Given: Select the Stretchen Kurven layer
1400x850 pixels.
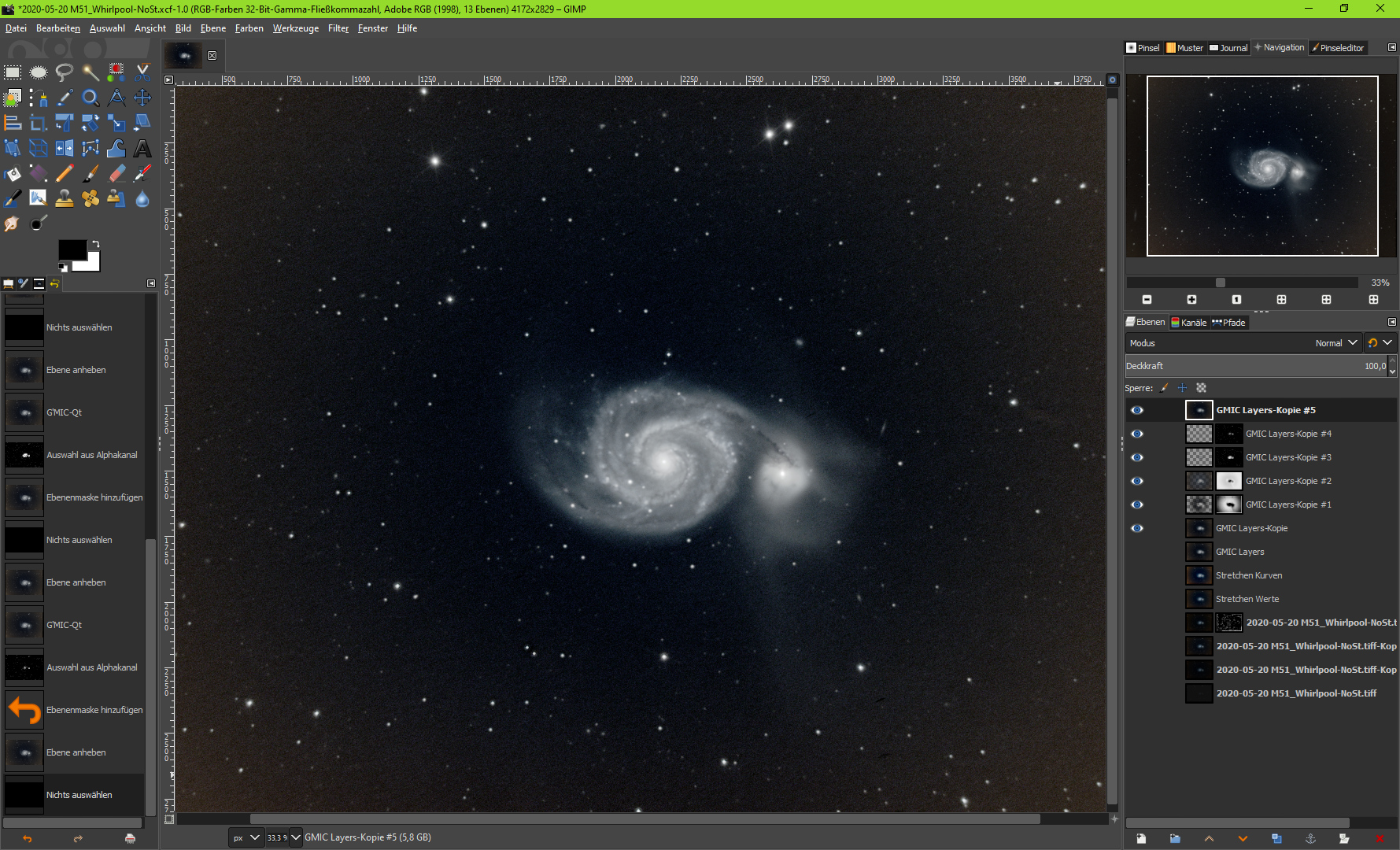Looking at the screenshot, I should tap(1248, 575).
